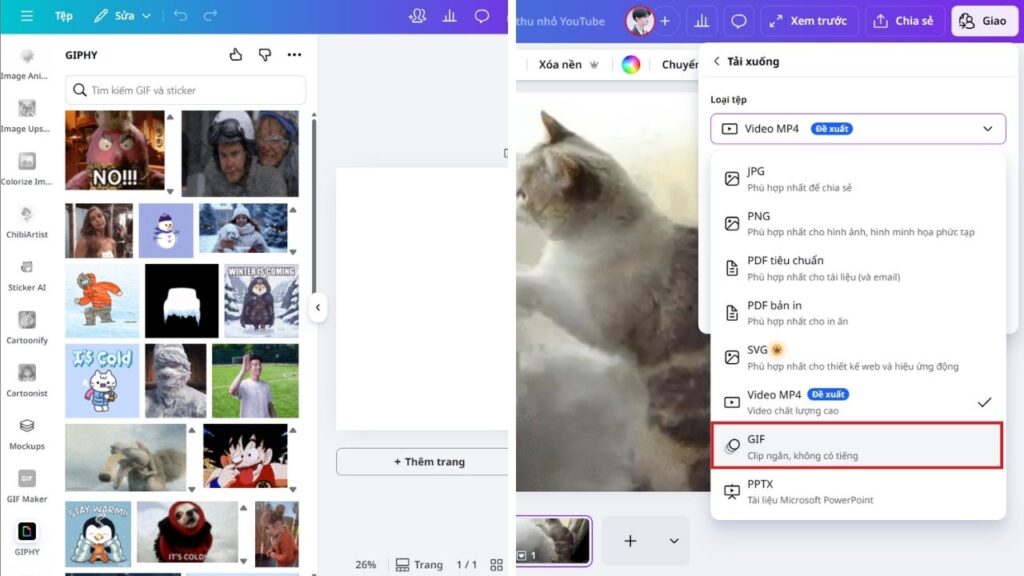Screen dimensions: 1024x576
Task: Click the GIF search input field
Action: pyautogui.click(x=183, y=90)
